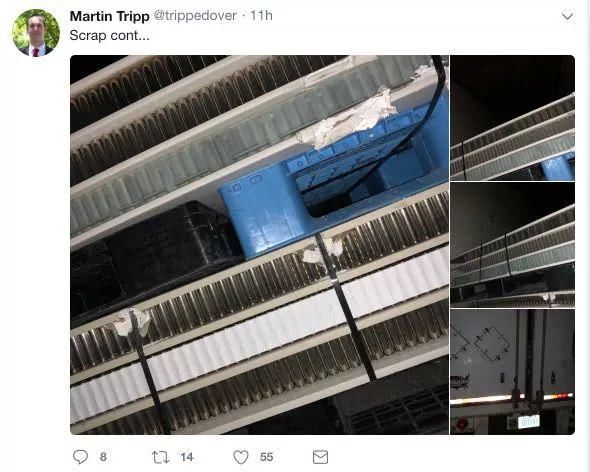Screen dimensions: 590x472
Task: Send tweet via direct message envelope icon
Action: [320, 457]
